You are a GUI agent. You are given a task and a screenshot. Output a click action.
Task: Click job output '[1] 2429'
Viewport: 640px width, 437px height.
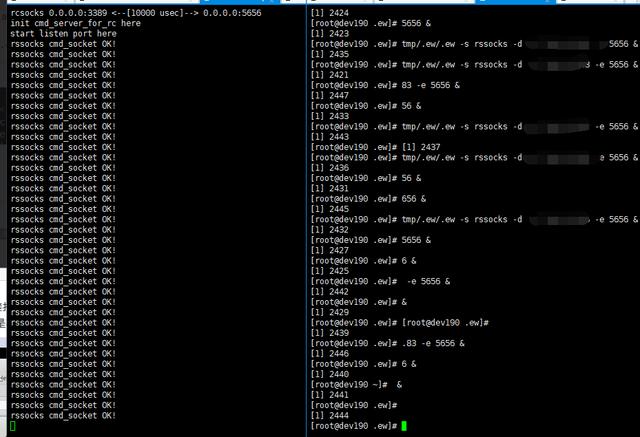tap(330, 312)
